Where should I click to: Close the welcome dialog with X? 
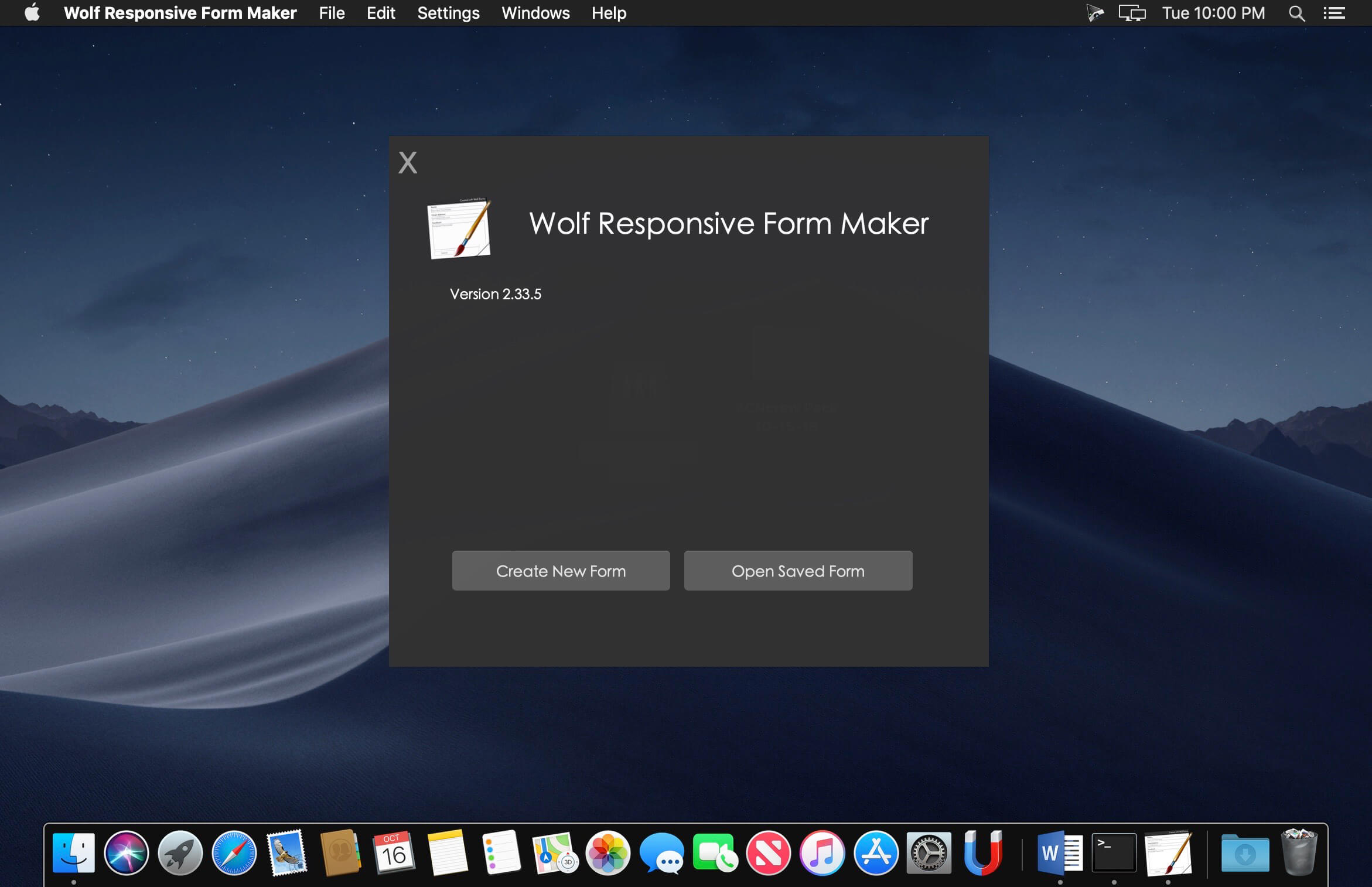[x=408, y=162]
